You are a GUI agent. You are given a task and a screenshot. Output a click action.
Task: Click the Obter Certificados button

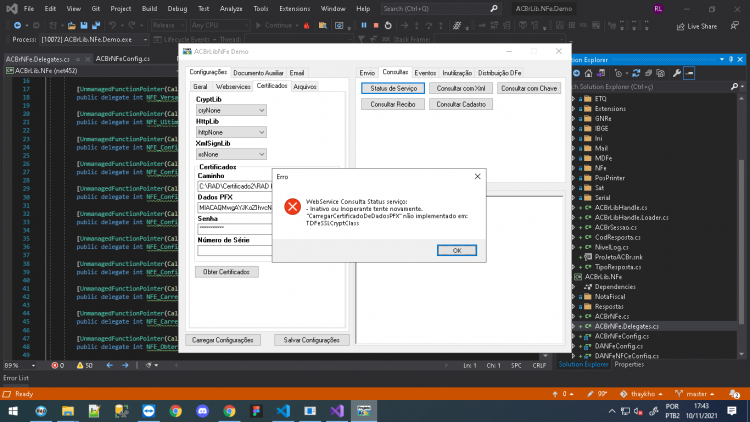coord(226,272)
